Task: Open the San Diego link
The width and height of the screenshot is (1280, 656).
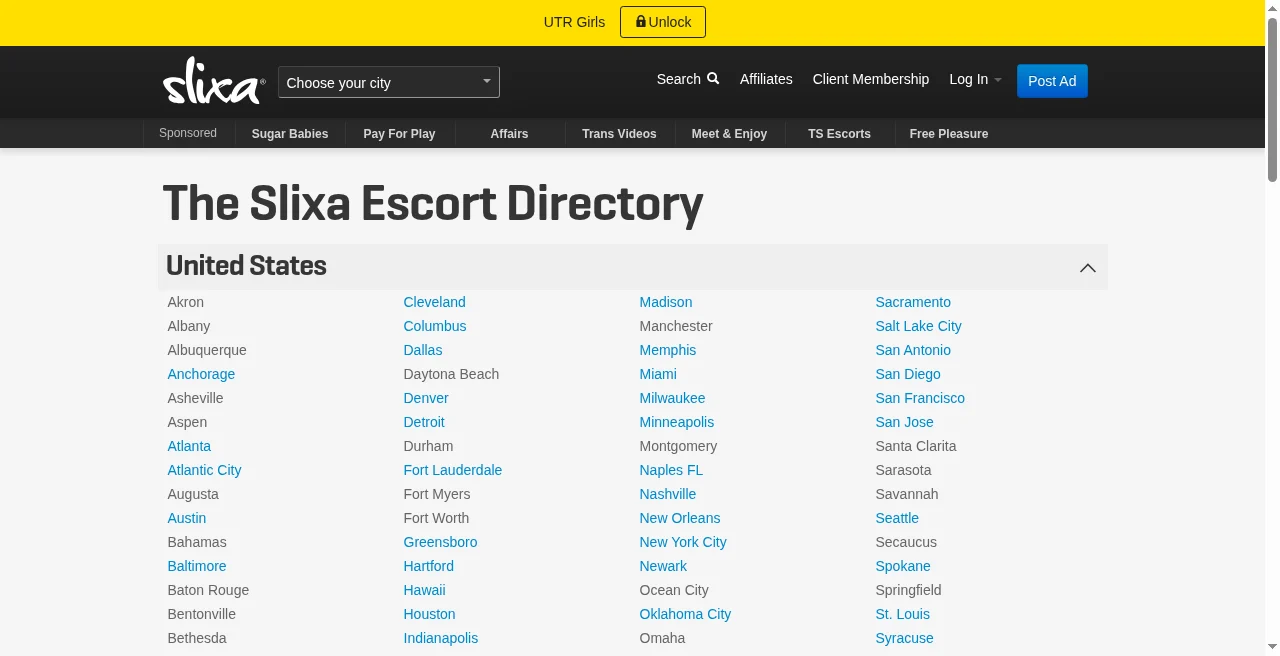Action: (908, 374)
